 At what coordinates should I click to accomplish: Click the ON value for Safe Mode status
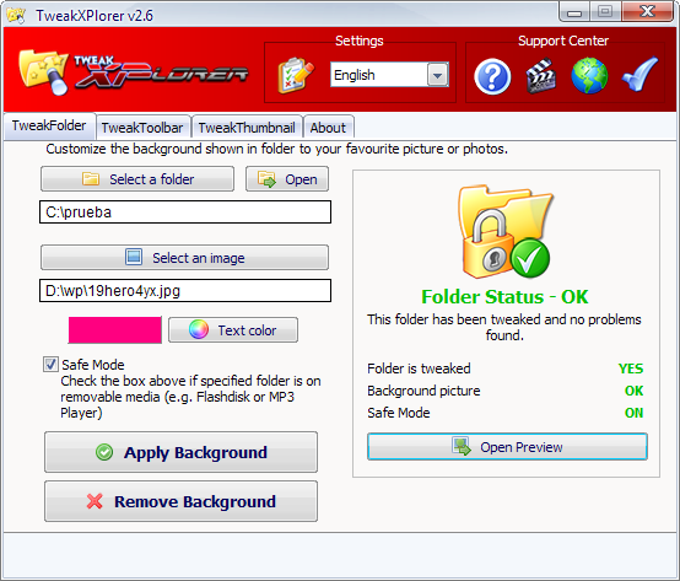[634, 413]
